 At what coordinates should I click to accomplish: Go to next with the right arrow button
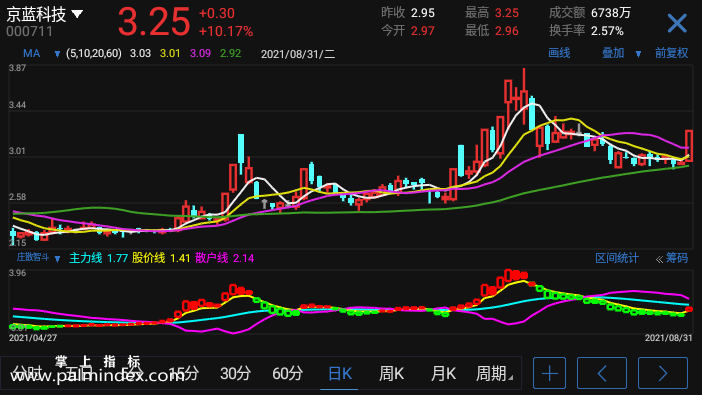coord(663,373)
